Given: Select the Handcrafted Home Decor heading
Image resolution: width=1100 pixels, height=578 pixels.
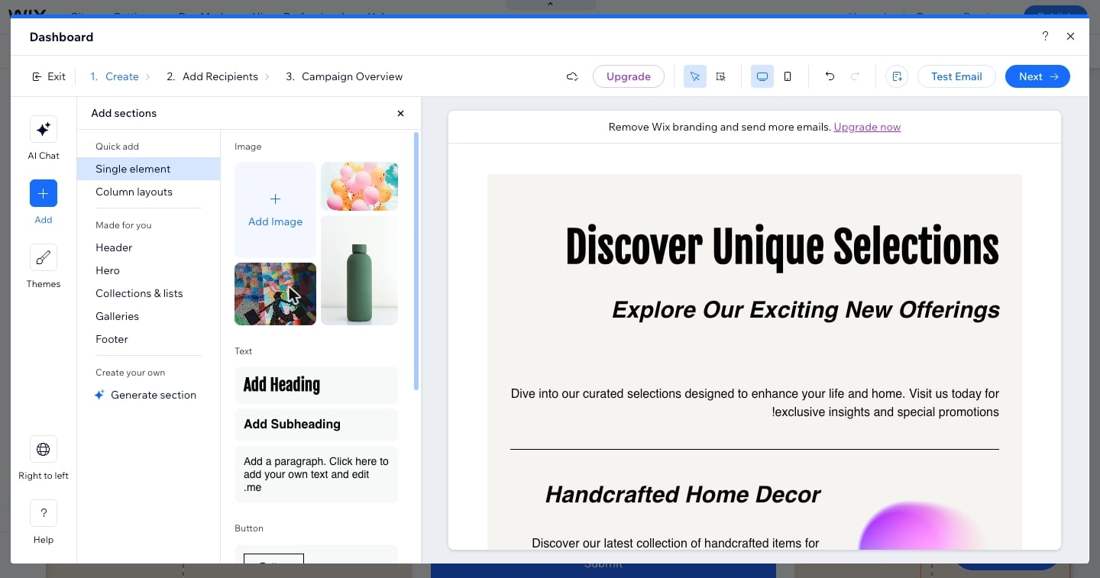Looking at the screenshot, I should coord(683,495).
